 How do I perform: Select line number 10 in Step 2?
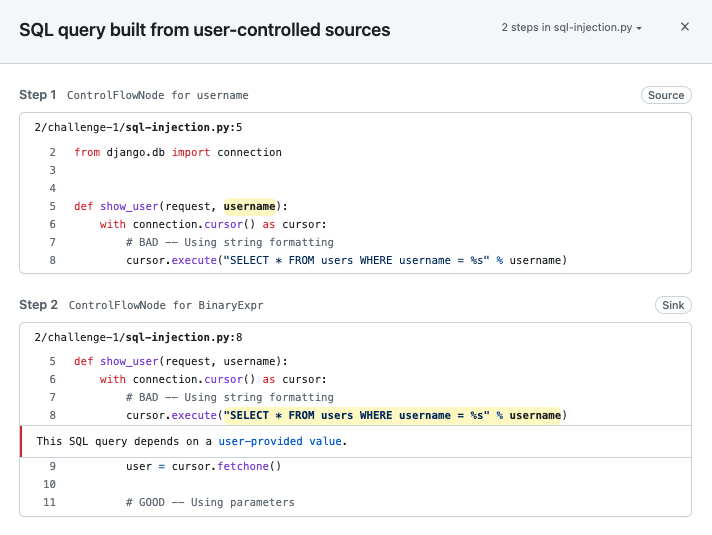(49, 484)
